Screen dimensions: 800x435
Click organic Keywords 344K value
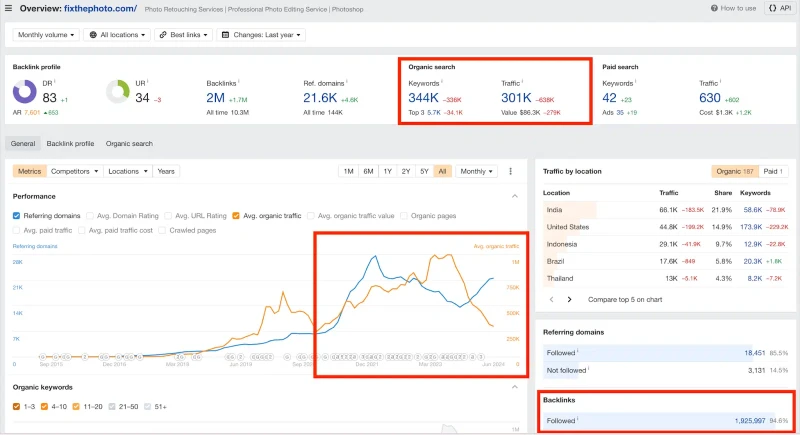tap(423, 98)
